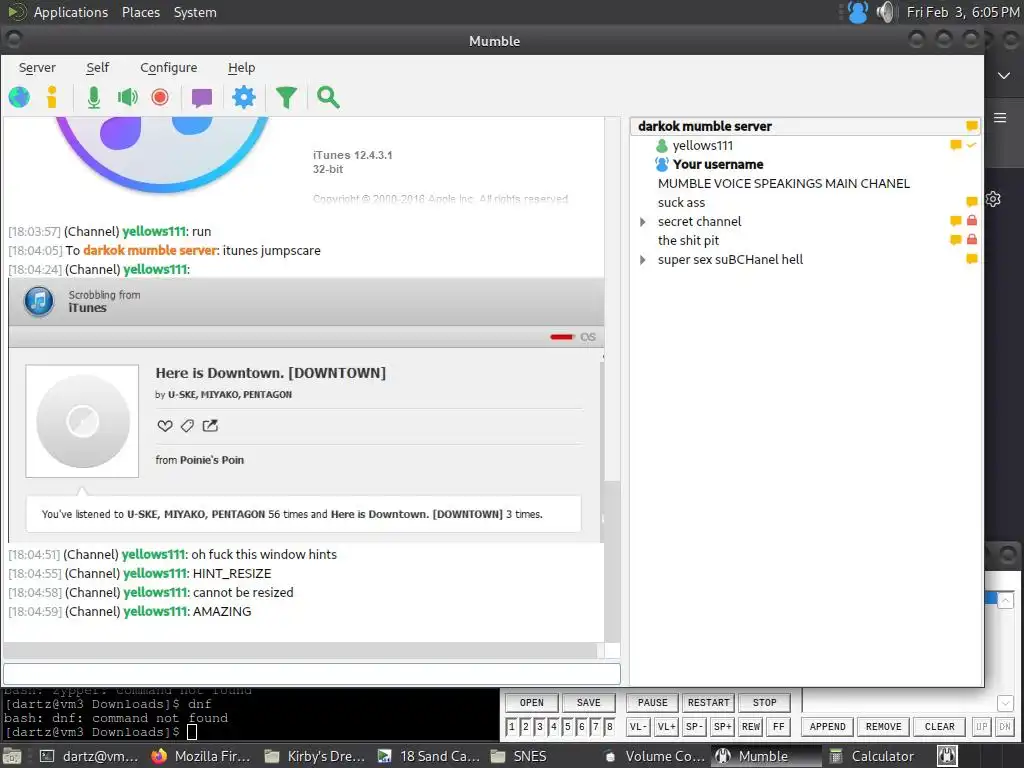1024x768 pixels.
Task: Select the darkok mumble server root channel
Action: [705, 126]
